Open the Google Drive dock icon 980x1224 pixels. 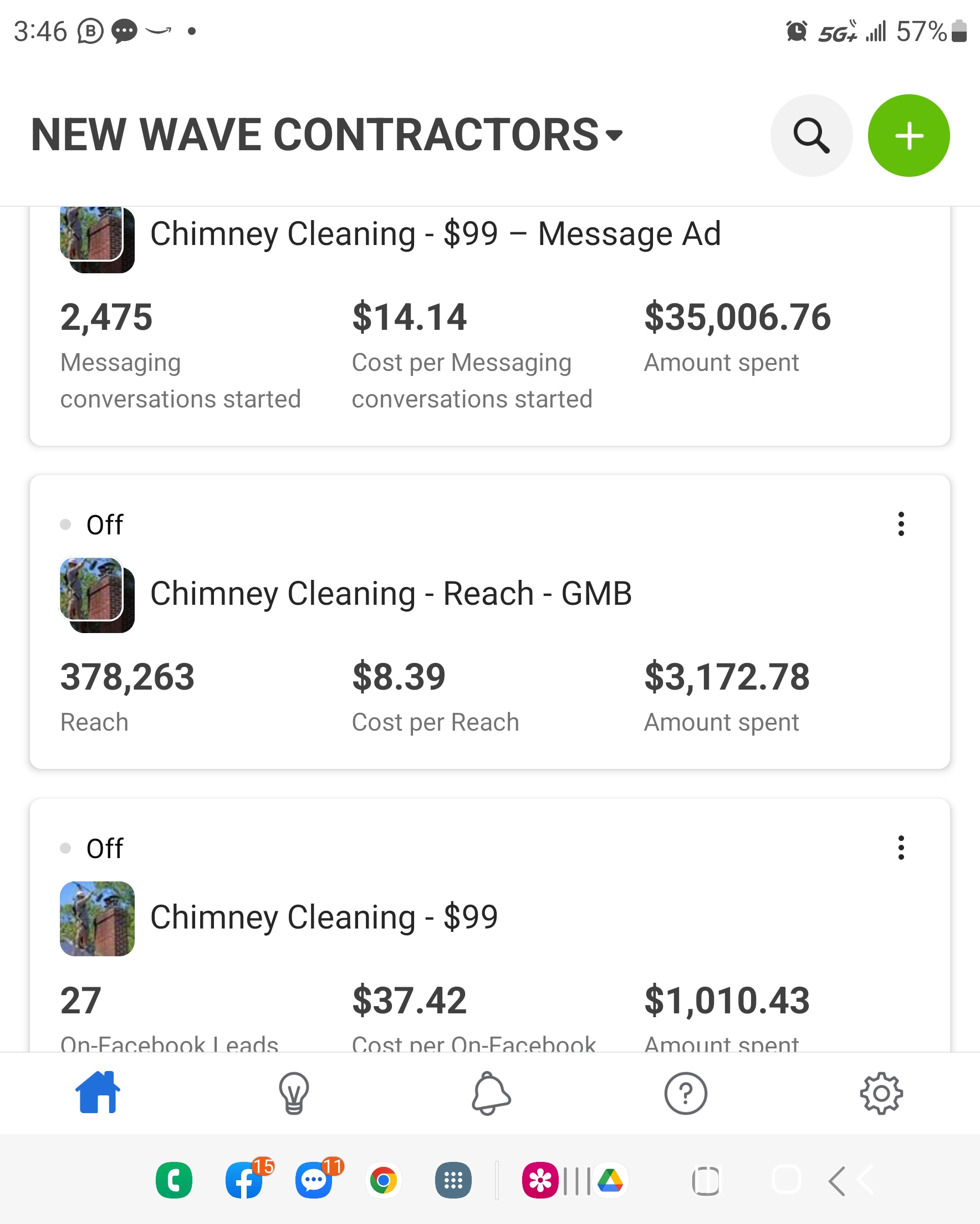pos(610,1181)
